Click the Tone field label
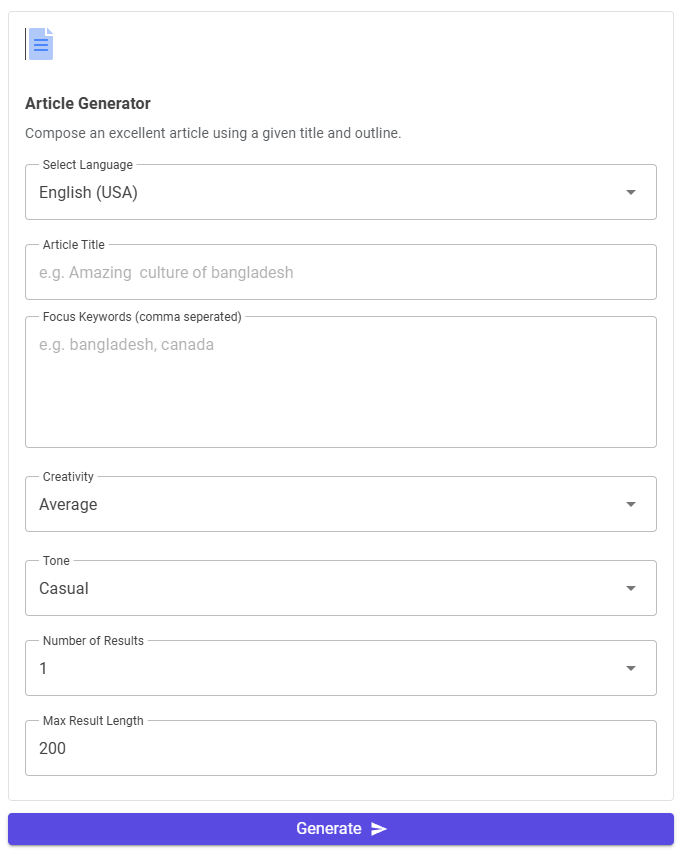The height and width of the screenshot is (854, 687). tap(56, 561)
